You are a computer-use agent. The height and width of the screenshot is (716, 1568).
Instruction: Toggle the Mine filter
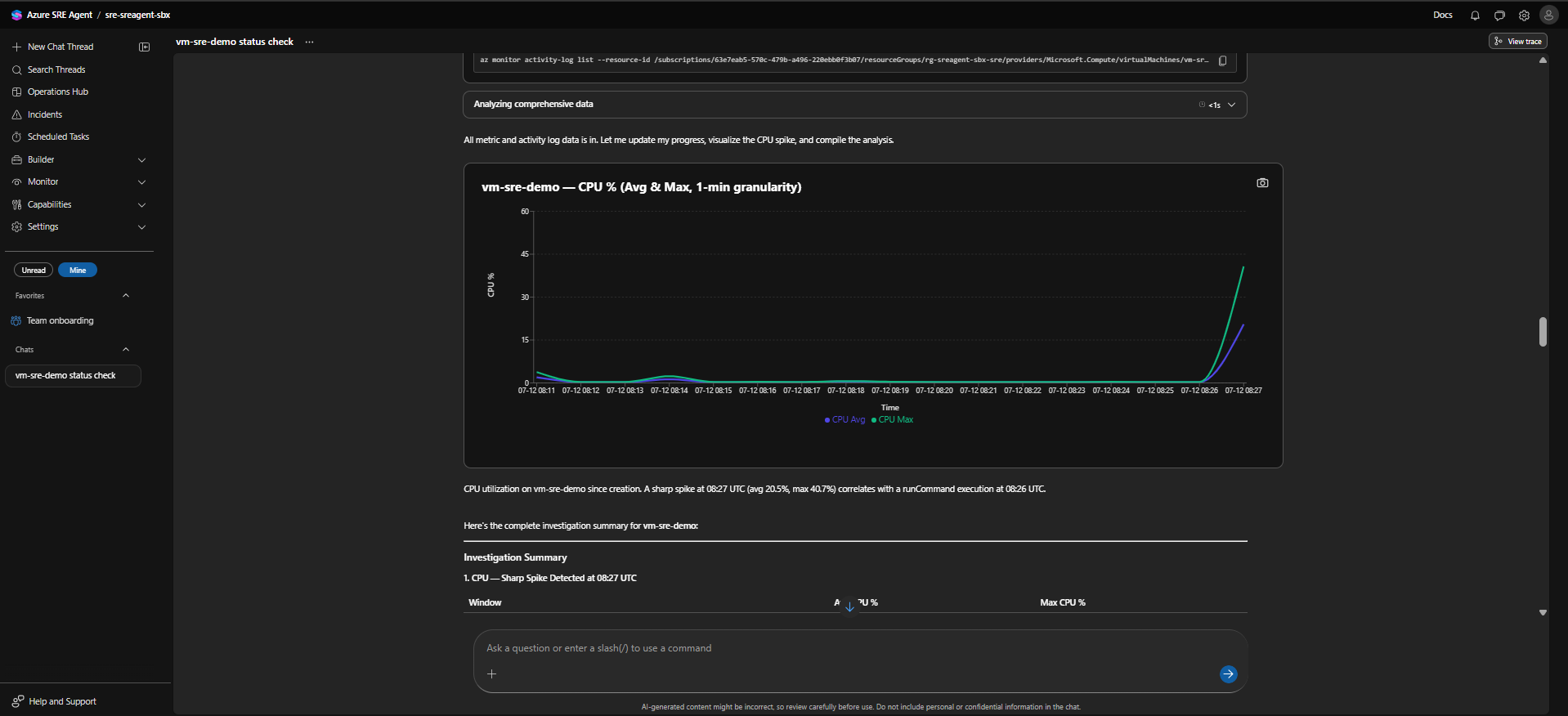pos(78,270)
